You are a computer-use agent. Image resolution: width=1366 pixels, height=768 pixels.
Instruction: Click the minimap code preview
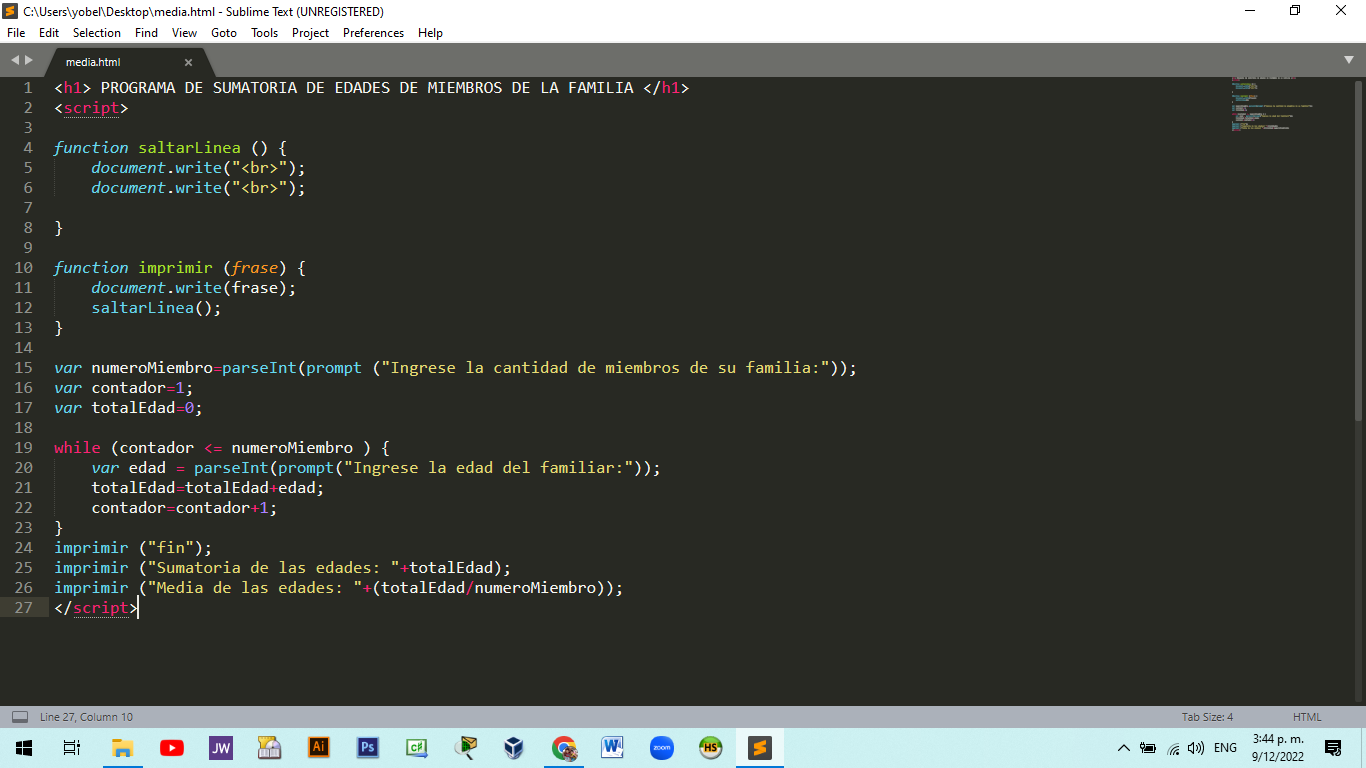click(x=1272, y=104)
